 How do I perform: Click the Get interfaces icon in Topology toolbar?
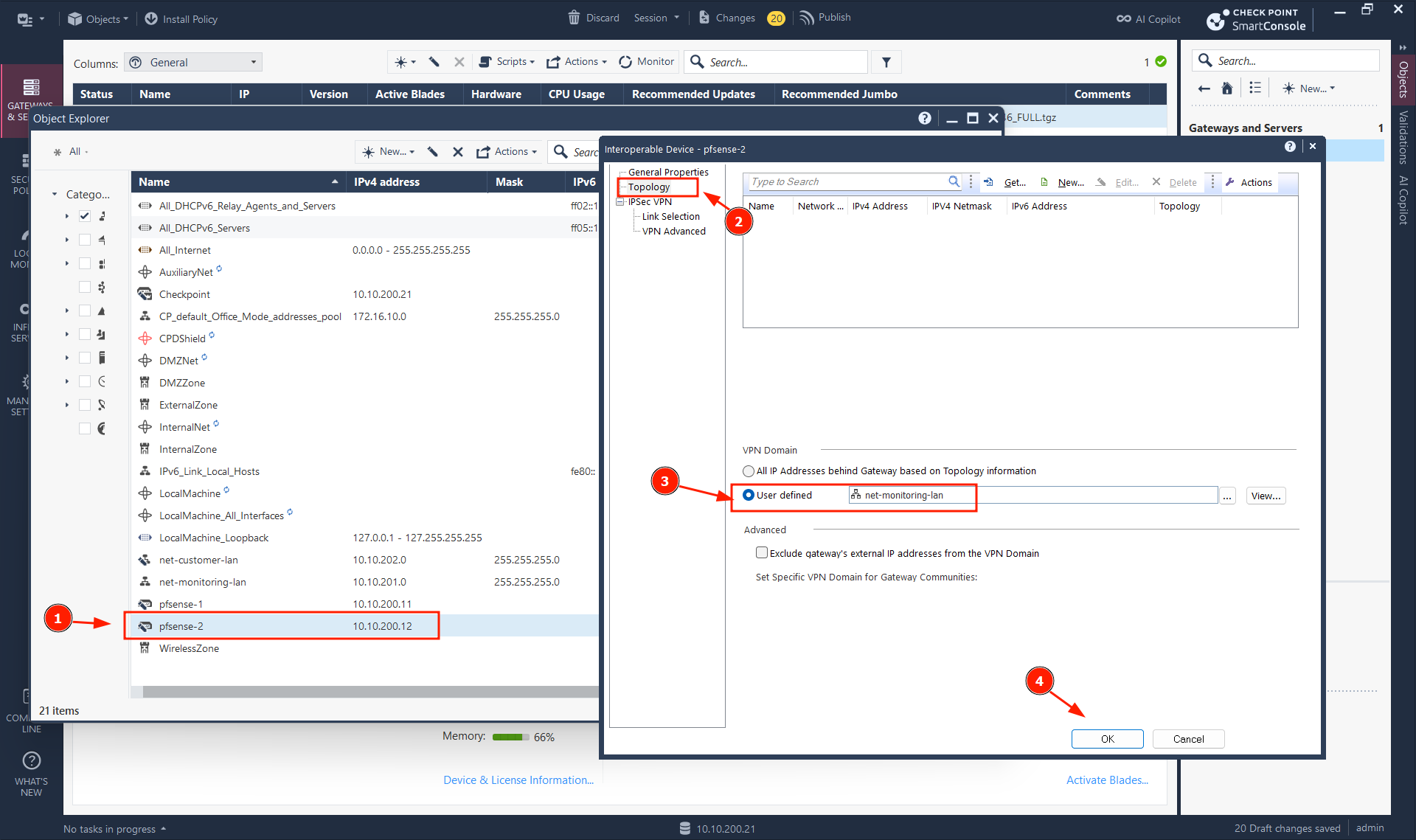[x=988, y=182]
